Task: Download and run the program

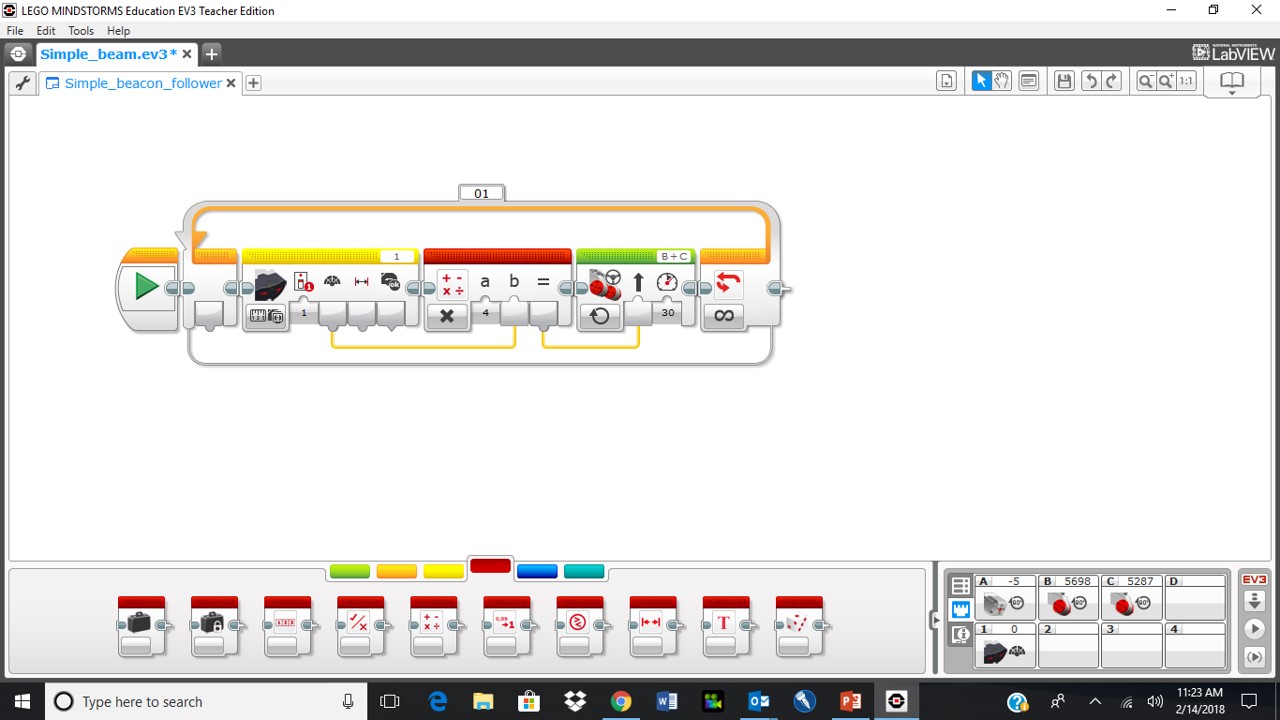Action: [1254, 629]
